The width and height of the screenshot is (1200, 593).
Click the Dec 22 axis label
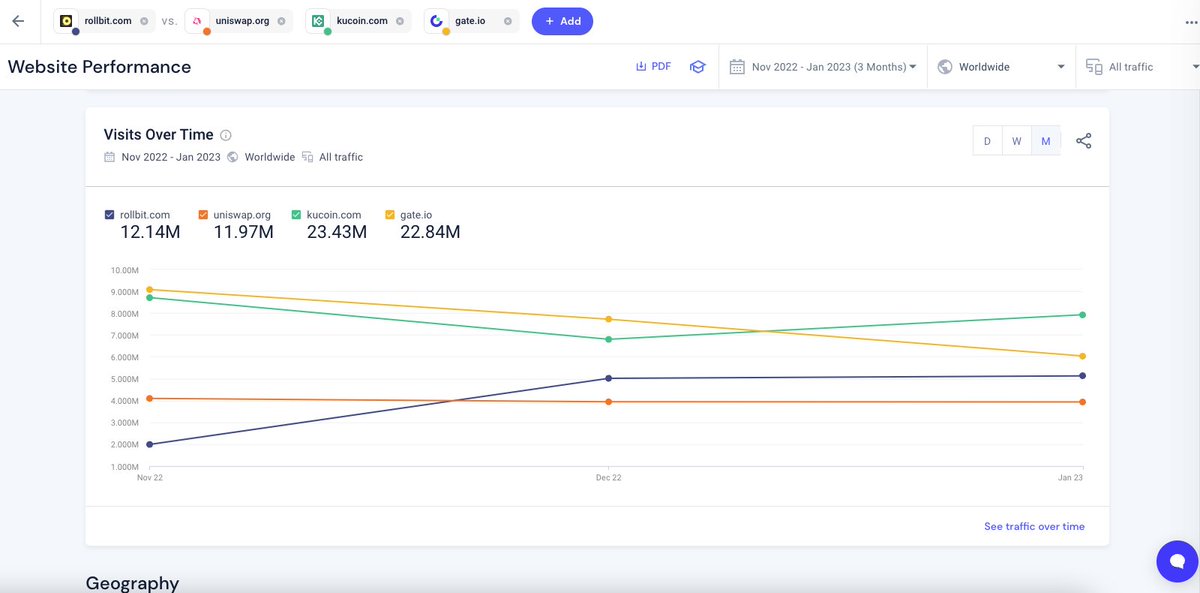(x=609, y=478)
